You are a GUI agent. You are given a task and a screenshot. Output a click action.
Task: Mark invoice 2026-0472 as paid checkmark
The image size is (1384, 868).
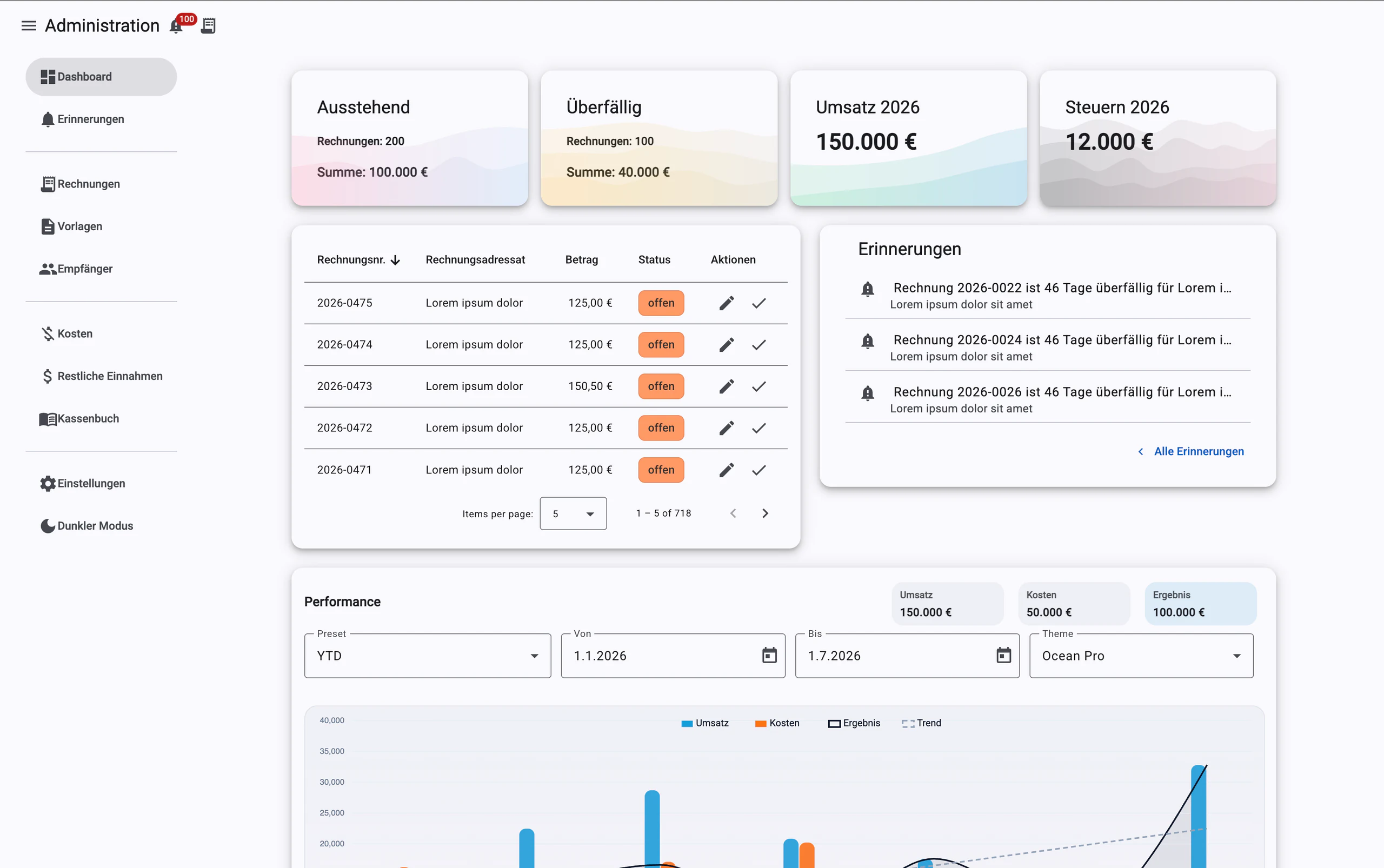pos(758,428)
